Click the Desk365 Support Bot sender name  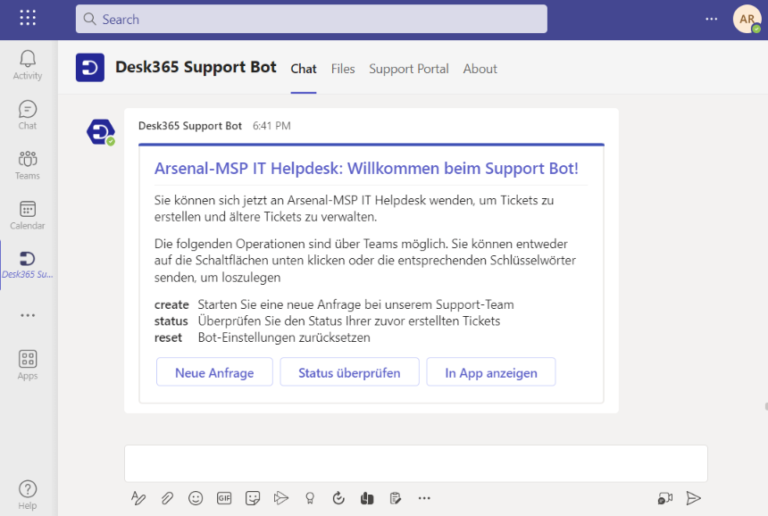point(190,126)
